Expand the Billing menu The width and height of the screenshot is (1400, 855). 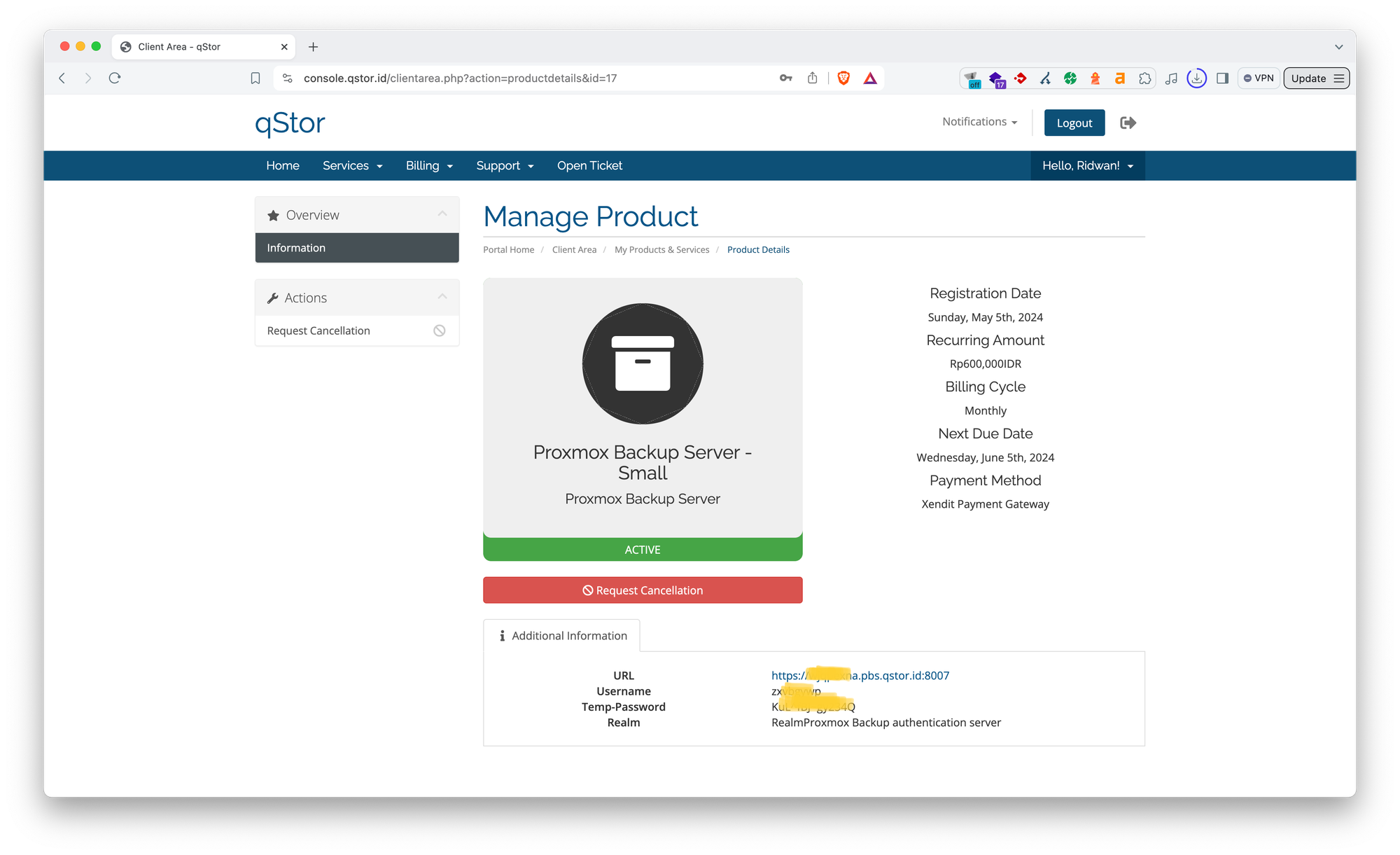click(x=429, y=165)
